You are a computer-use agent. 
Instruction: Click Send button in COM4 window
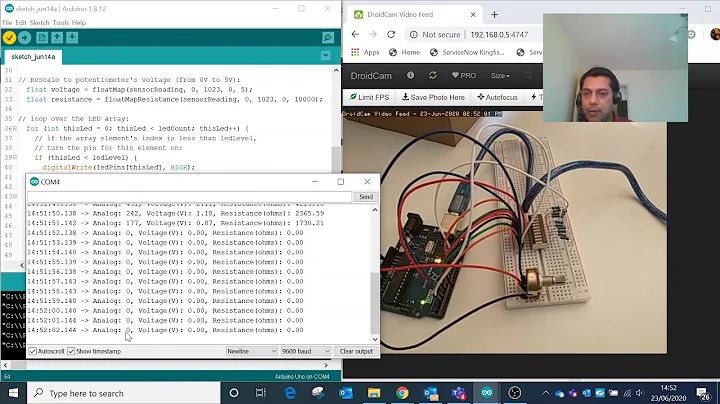coord(366,196)
